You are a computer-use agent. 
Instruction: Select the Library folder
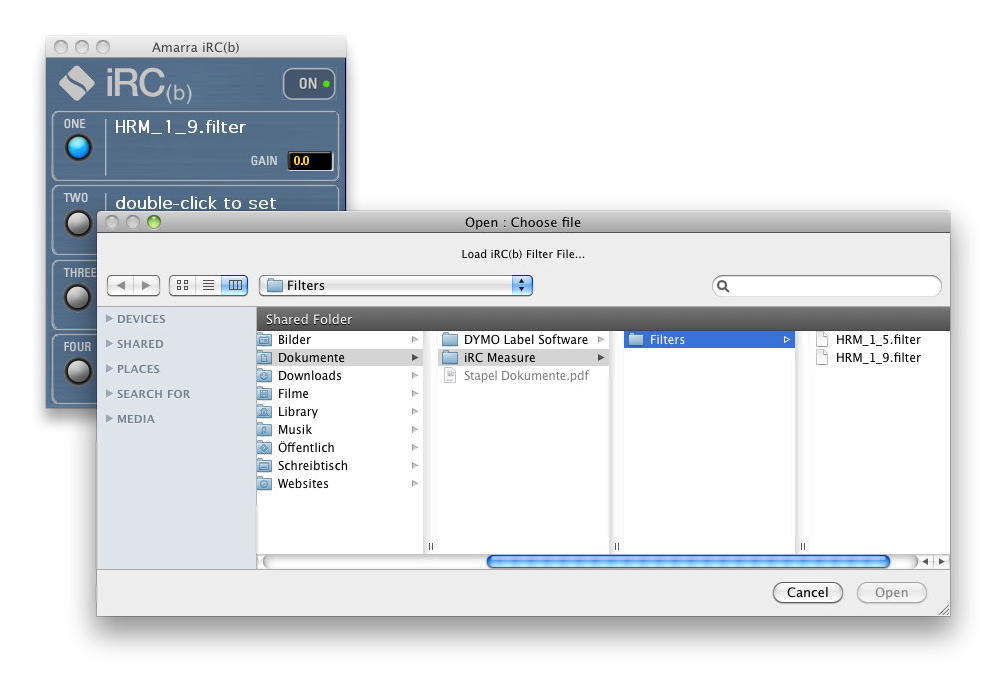pos(340,411)
